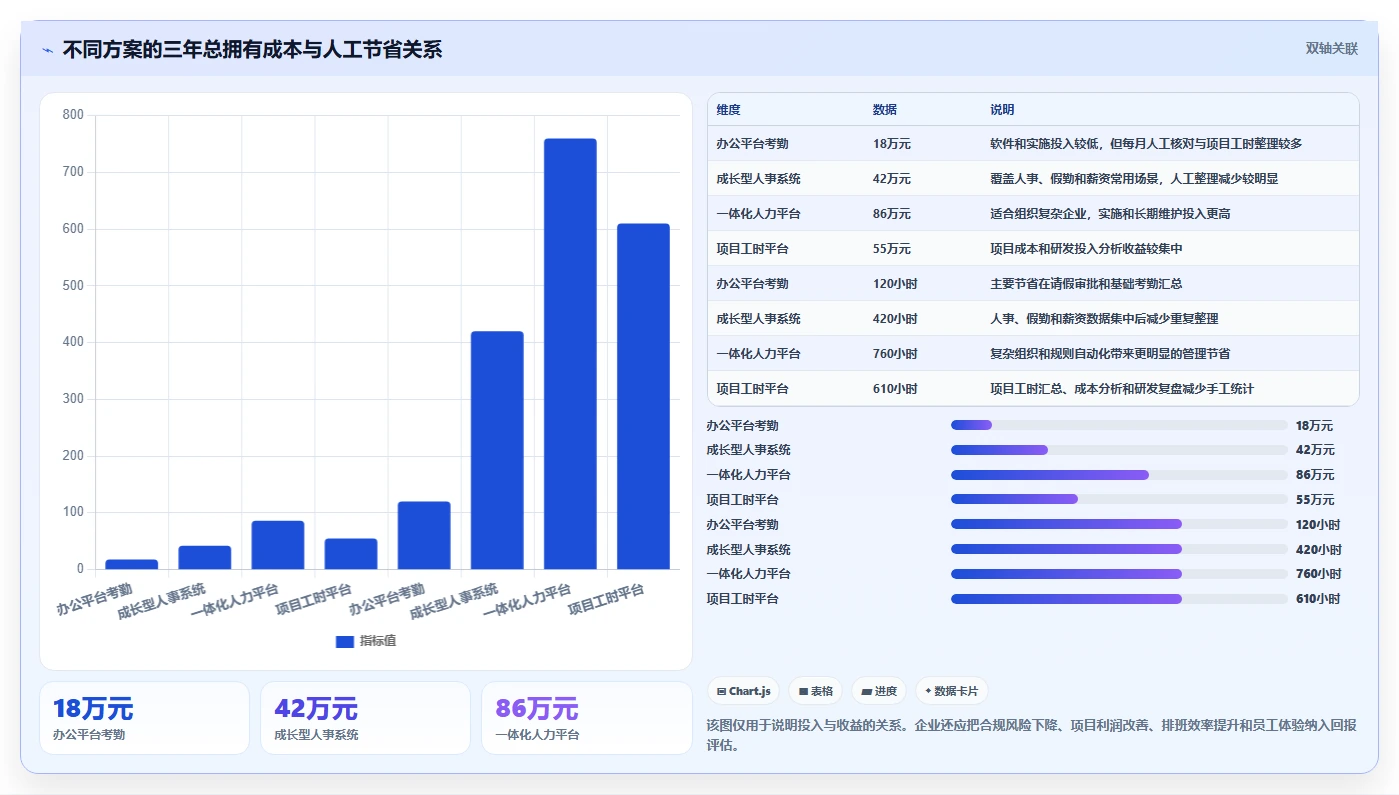Click the chart icon beside the page title

[x=47, y=50]
